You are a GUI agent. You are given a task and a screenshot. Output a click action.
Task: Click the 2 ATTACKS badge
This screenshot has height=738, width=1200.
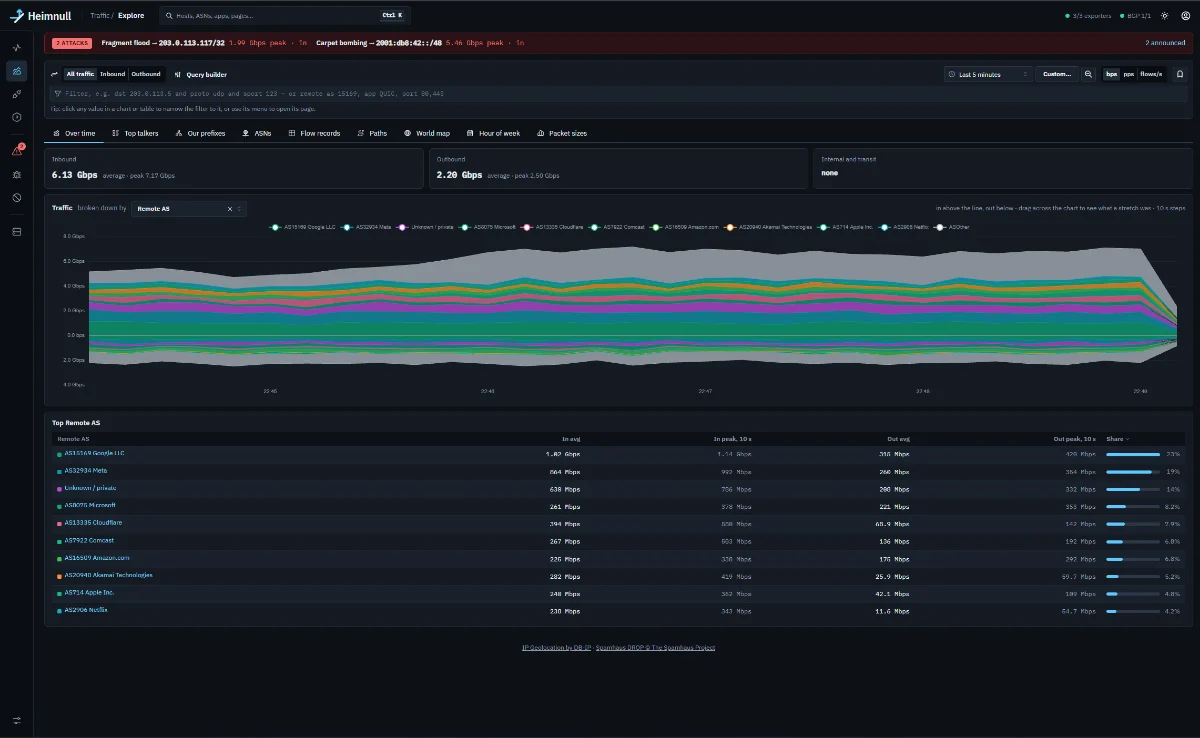click(72, 43)
